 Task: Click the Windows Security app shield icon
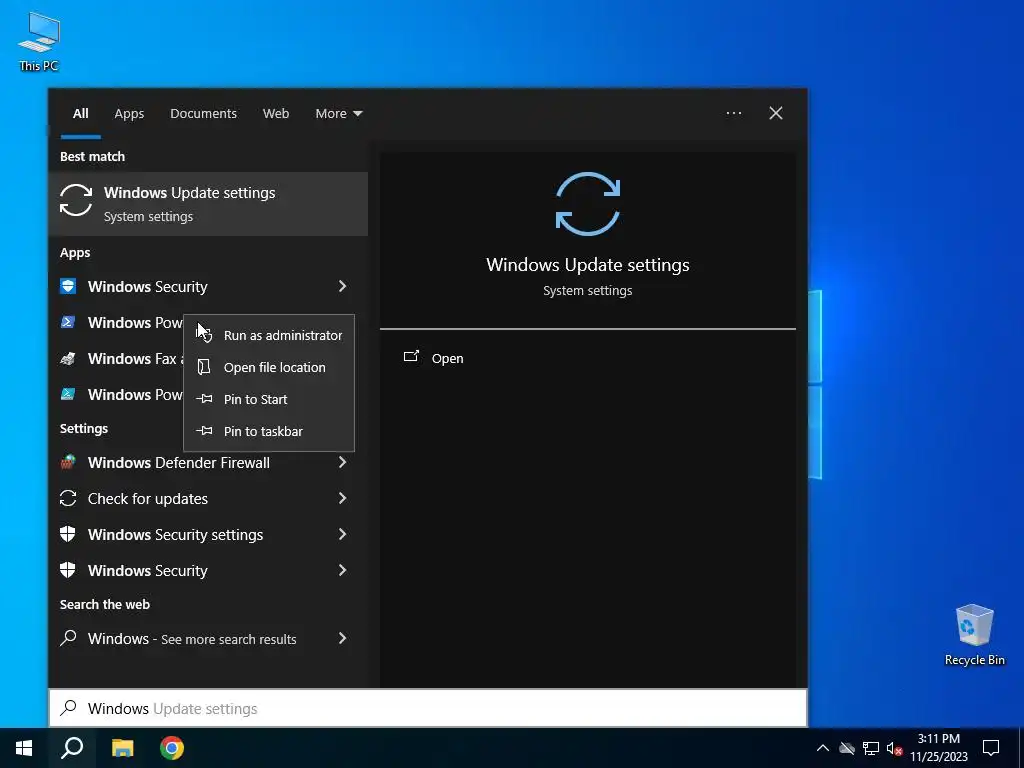click(68, 286)
